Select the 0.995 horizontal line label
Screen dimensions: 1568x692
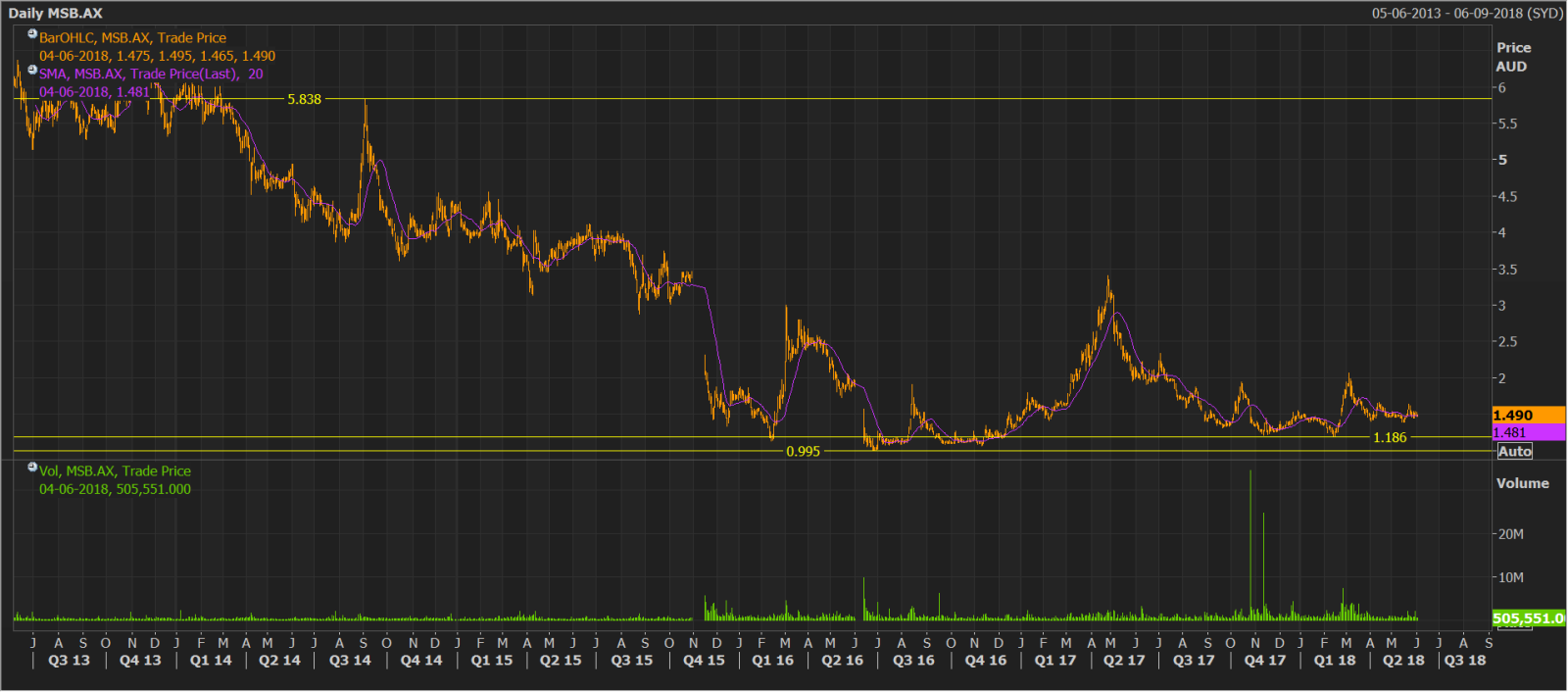(x=803, y=451)
